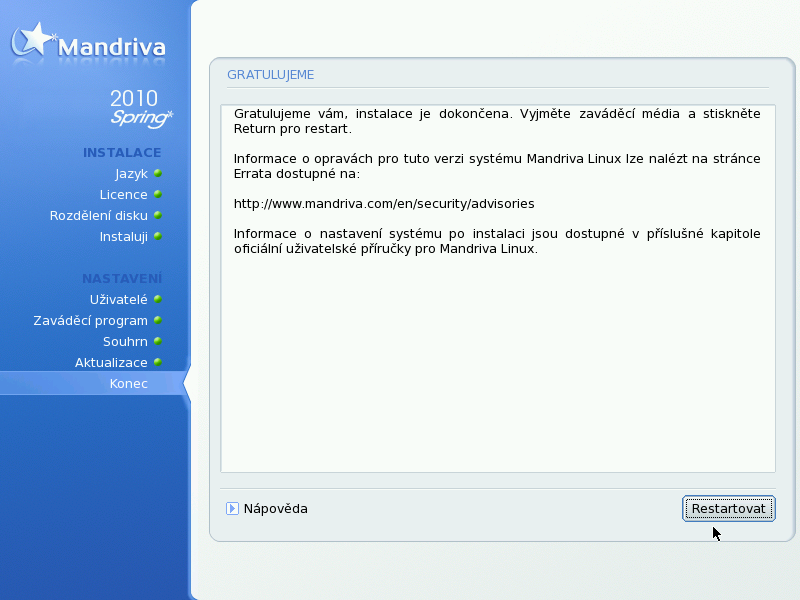
Task: Click the 2010 Spring version label
Action: pyautogui.click(x=141, y=108)
